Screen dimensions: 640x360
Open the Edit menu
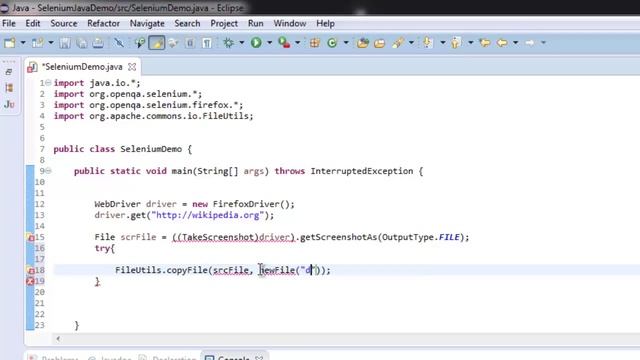point(33,23)
